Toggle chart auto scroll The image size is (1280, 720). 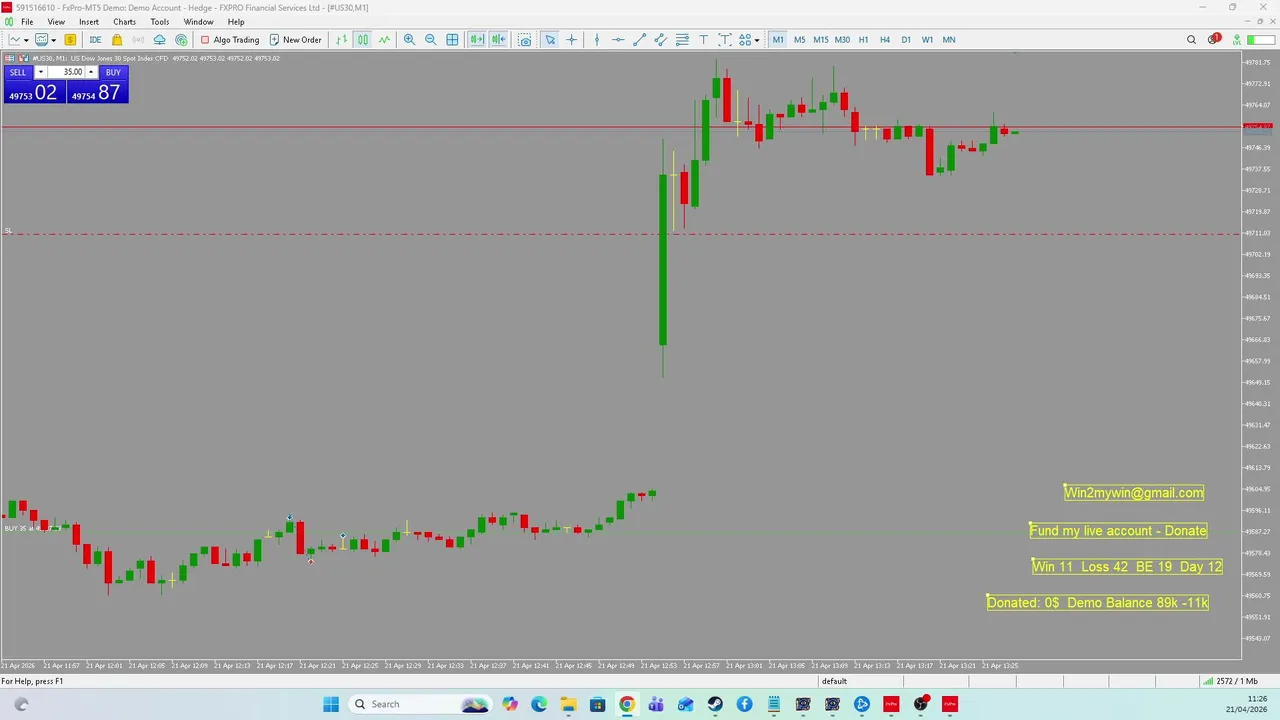pos(477,40)
